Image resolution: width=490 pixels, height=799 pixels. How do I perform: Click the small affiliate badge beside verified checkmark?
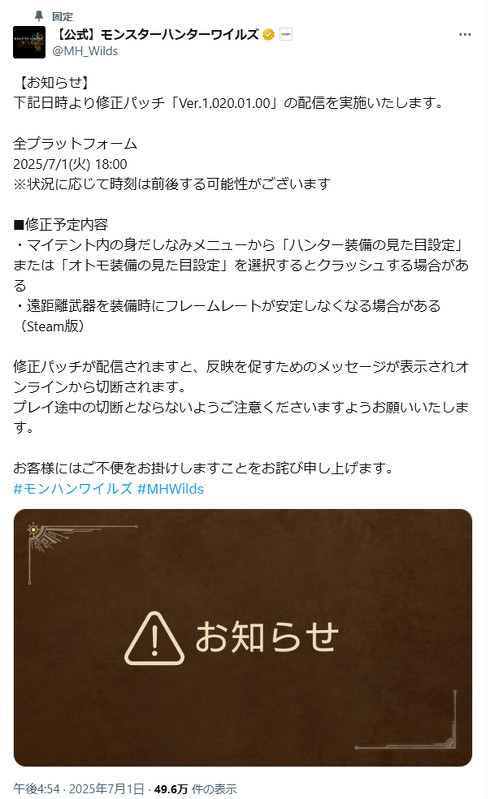[x=286, y=35]
